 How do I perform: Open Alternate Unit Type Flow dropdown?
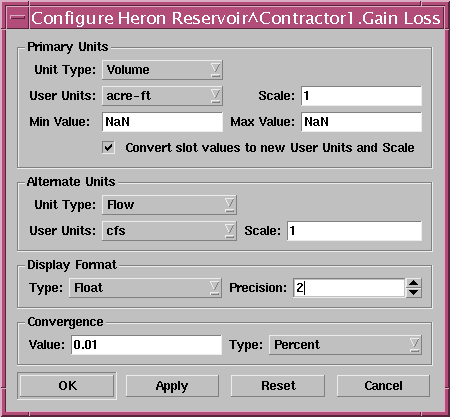[x=169, y=205]
